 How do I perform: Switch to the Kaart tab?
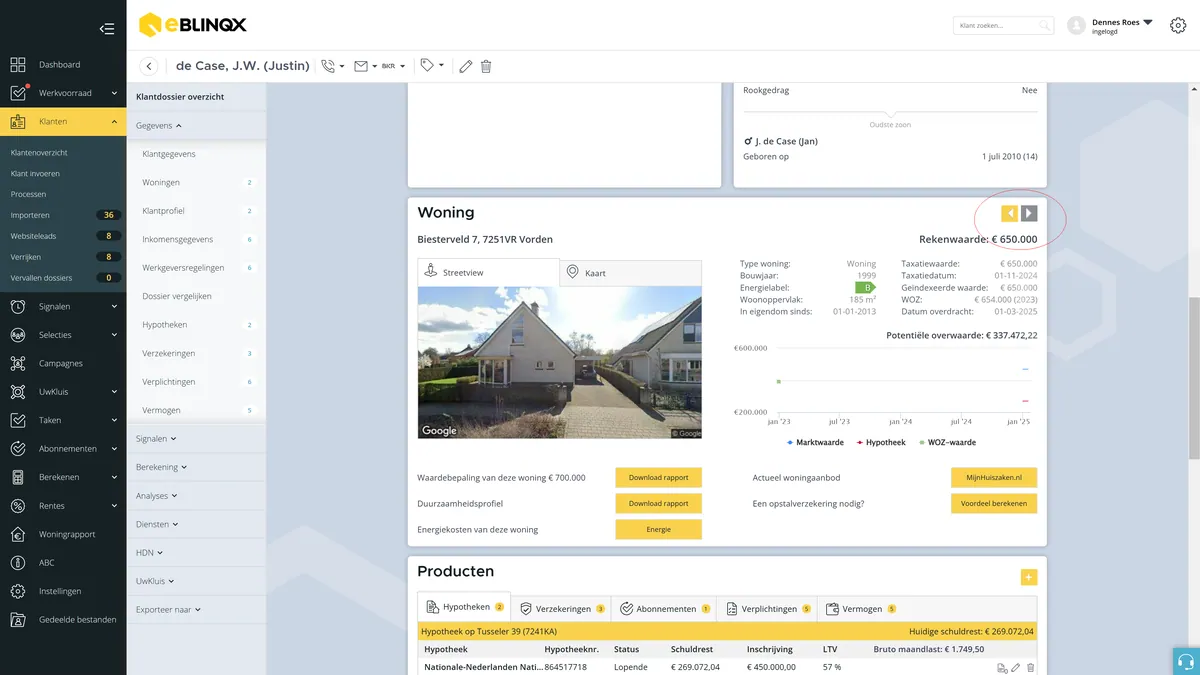630,273
